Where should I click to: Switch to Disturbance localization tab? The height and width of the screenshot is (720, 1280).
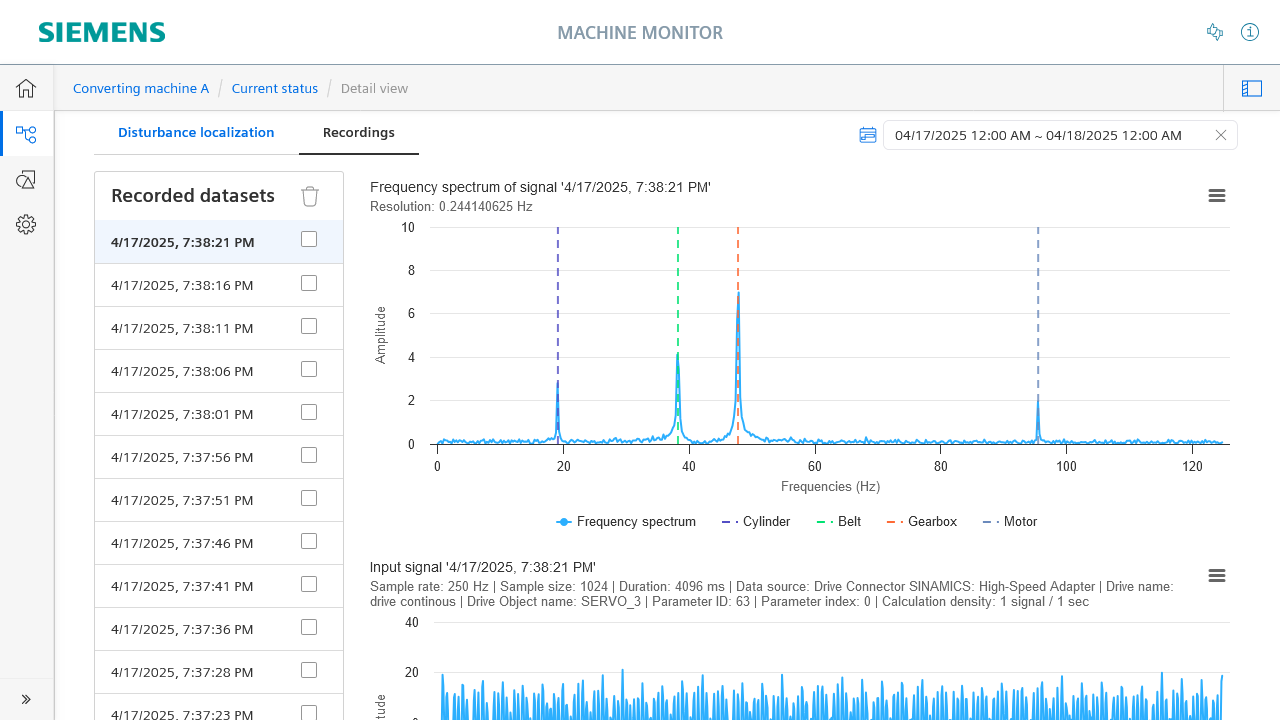[196, 133]
